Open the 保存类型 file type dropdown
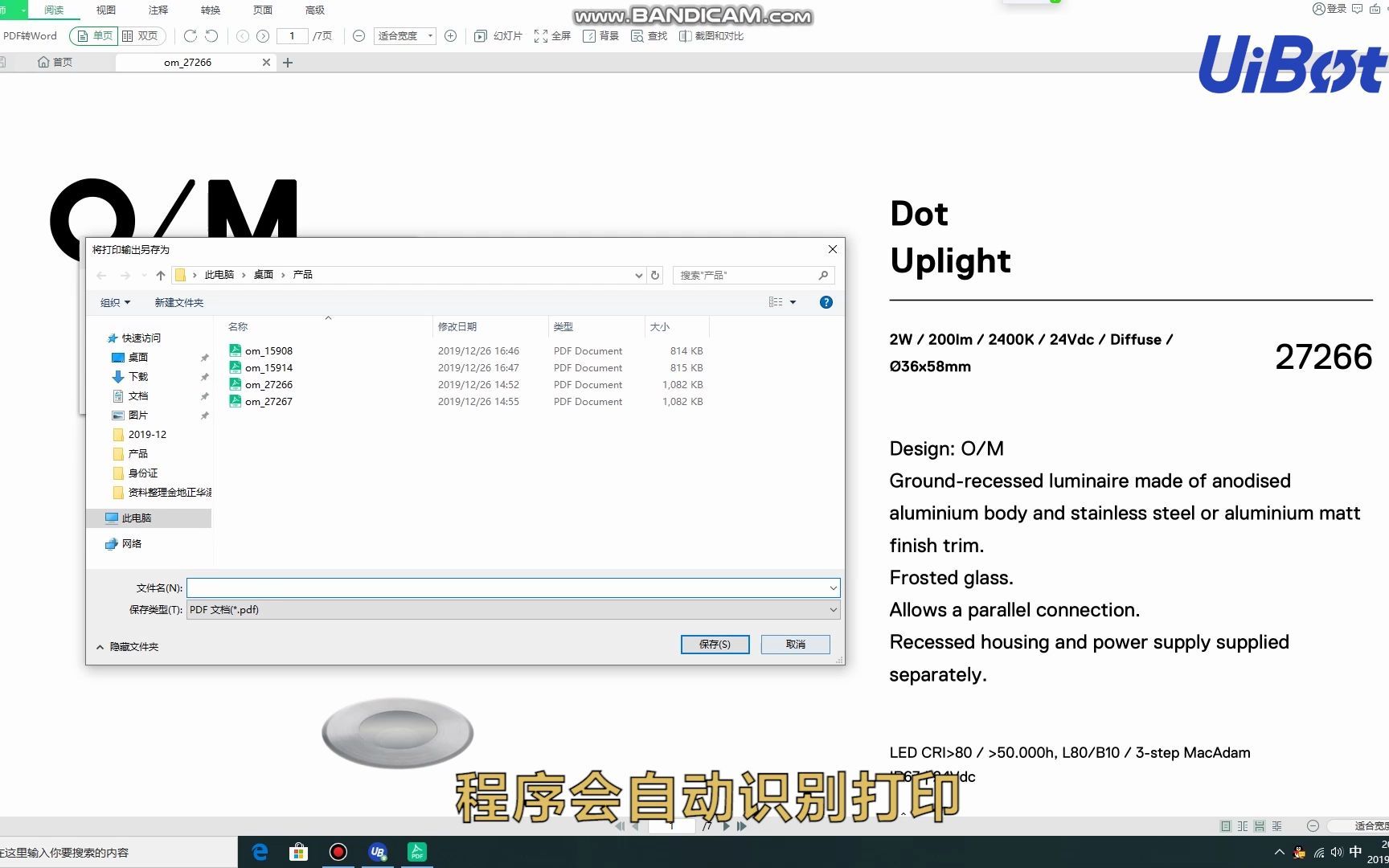1389x868 pixels. pyautogui.click(x=833, y=609)
